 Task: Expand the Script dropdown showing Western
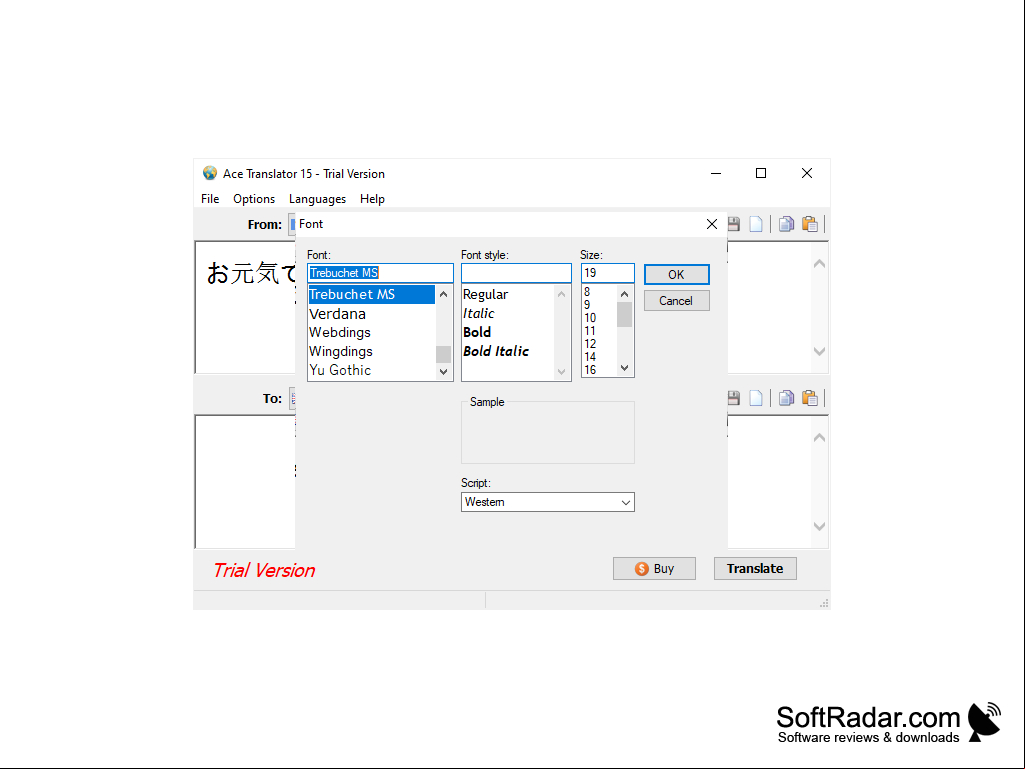pos(548,502)
